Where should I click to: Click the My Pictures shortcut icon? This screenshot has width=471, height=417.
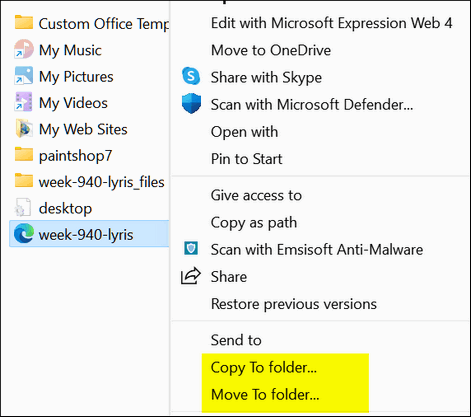tap(24, 76)
